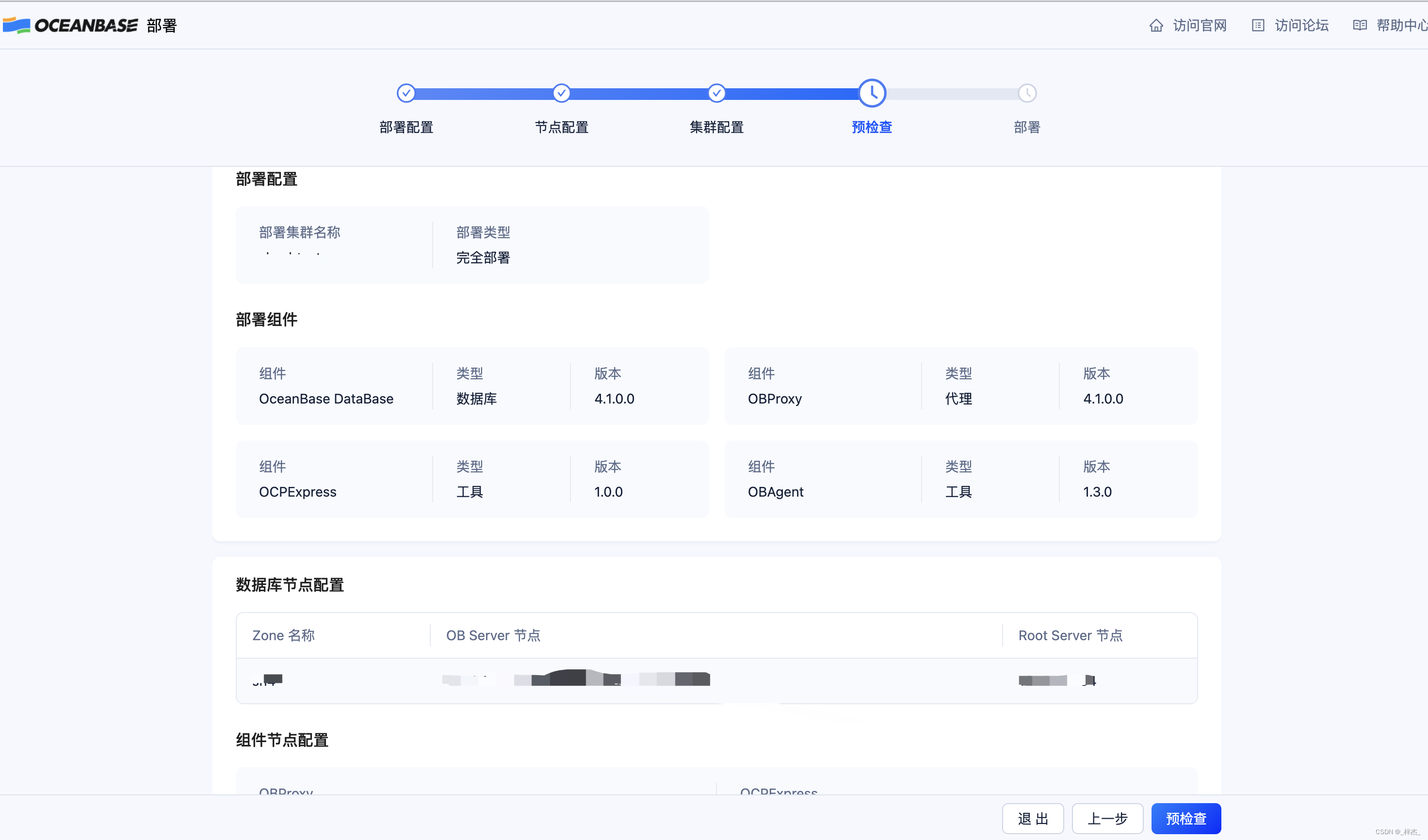Viewport: 1428px width, 840px height.
Task: Click the forum list icon beside 访问论坛
Action: [1258, 26]
